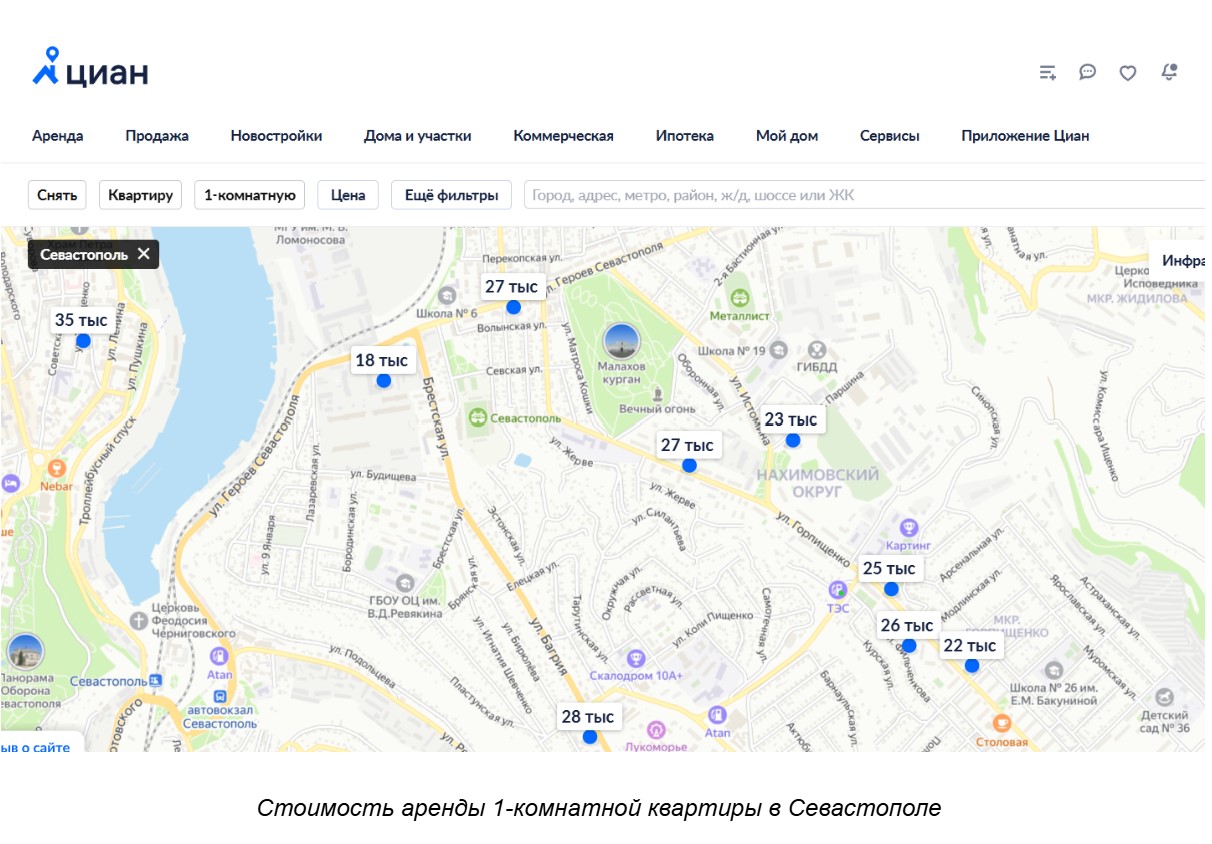Click the Детский сад № 36 icon

(1164, 697)
